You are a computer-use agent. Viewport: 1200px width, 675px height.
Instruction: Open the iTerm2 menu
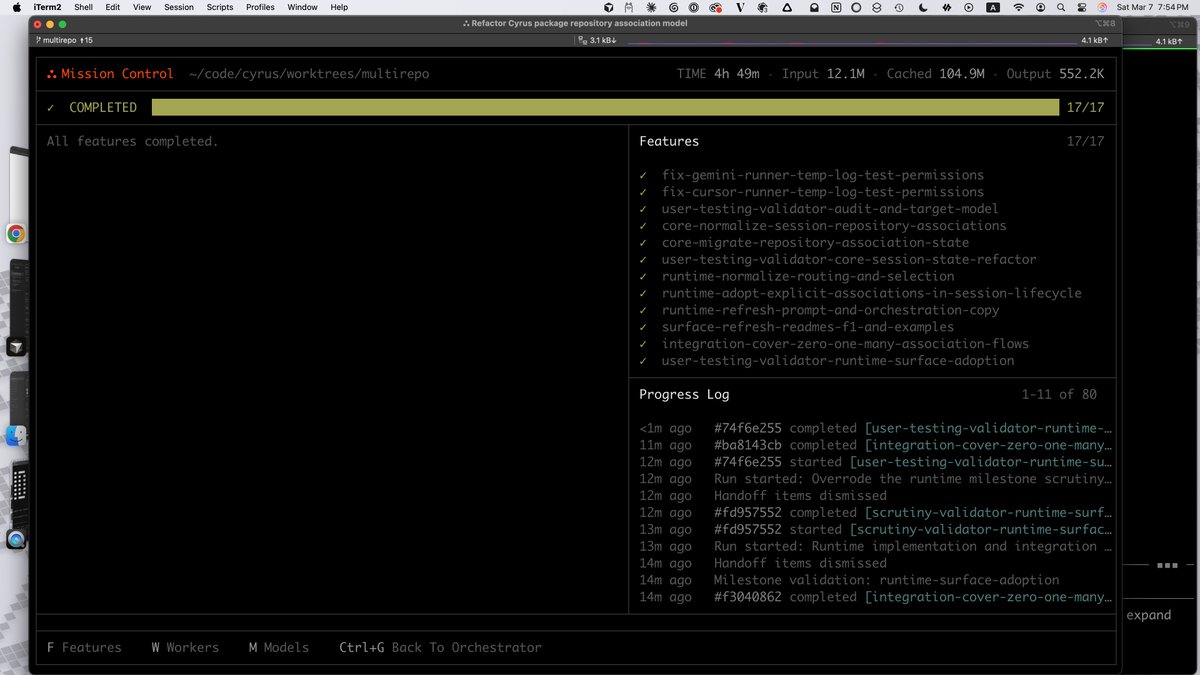[48, 7]
